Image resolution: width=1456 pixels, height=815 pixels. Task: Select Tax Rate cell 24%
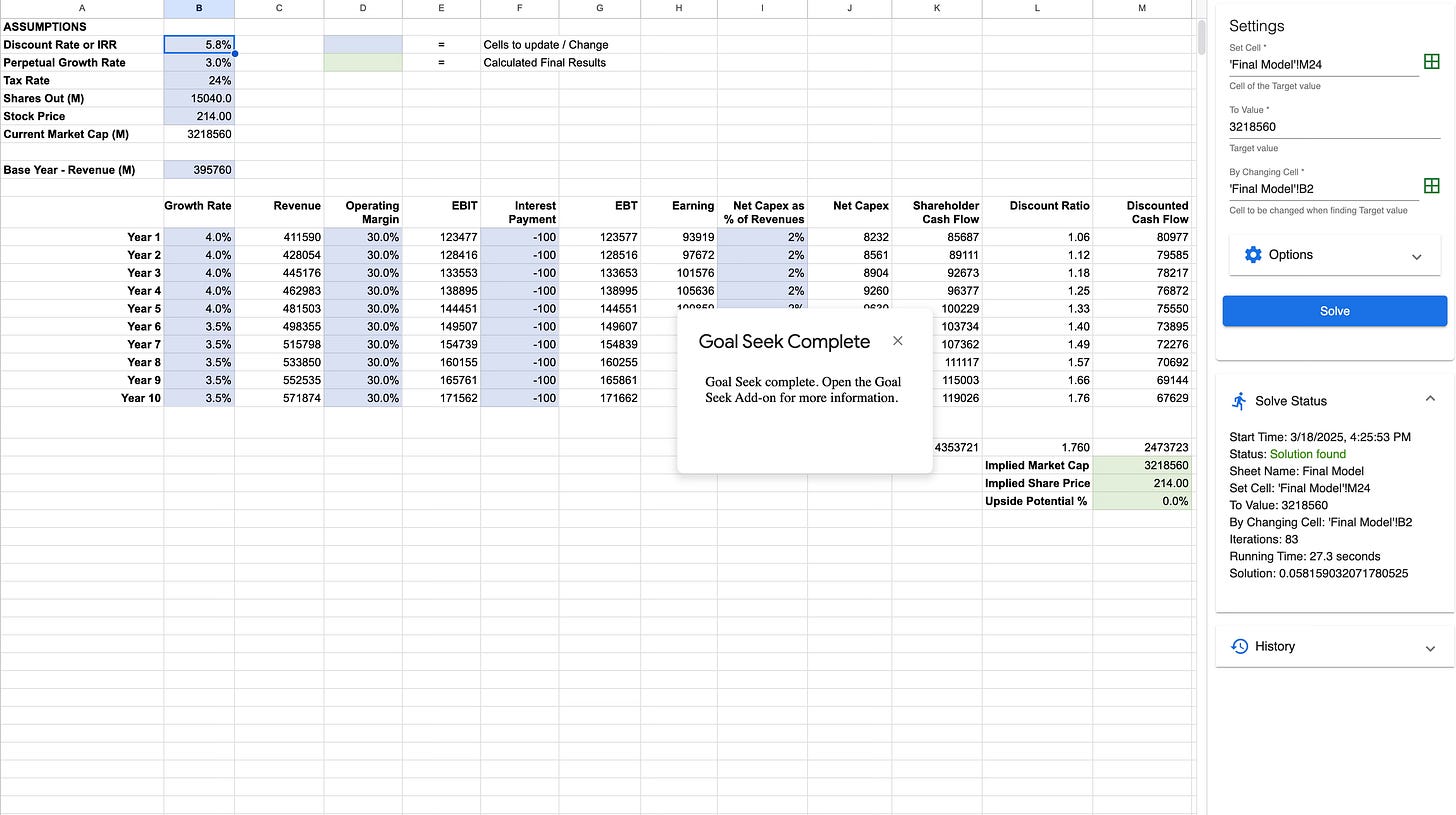click(x=199, y=81)
